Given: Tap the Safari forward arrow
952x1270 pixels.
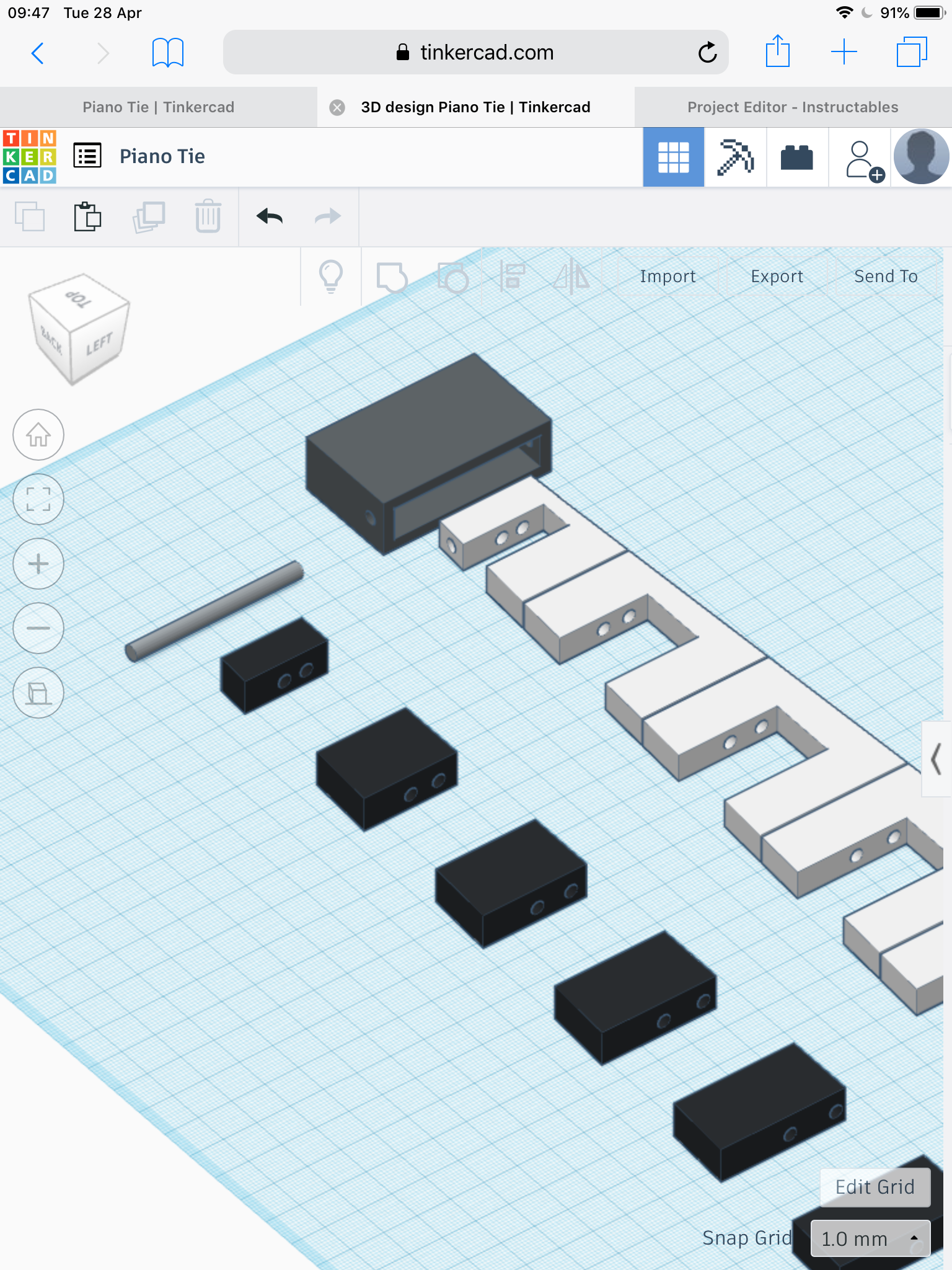Looking at the screenshot, I should pyautogui.click(x=103, y=53).
